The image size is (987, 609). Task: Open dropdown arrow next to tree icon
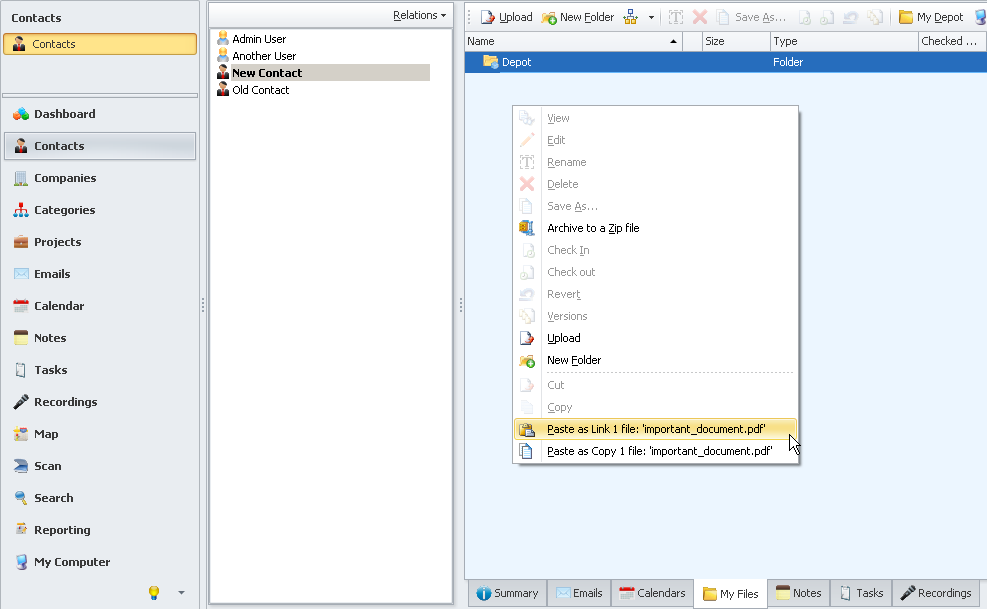click(652, 17)
